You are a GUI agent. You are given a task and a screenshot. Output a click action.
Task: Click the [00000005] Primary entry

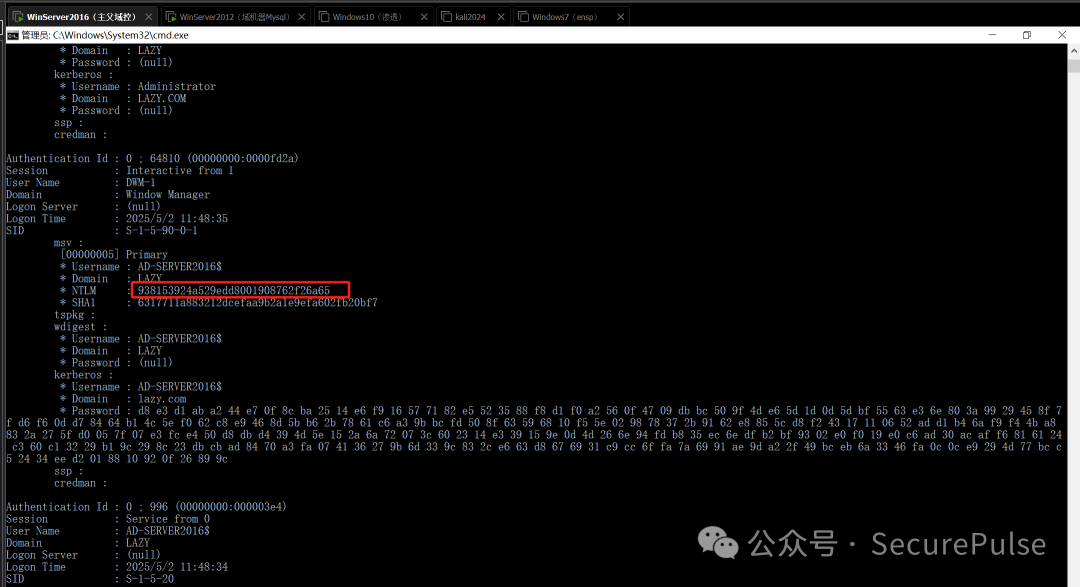point(114,254)
